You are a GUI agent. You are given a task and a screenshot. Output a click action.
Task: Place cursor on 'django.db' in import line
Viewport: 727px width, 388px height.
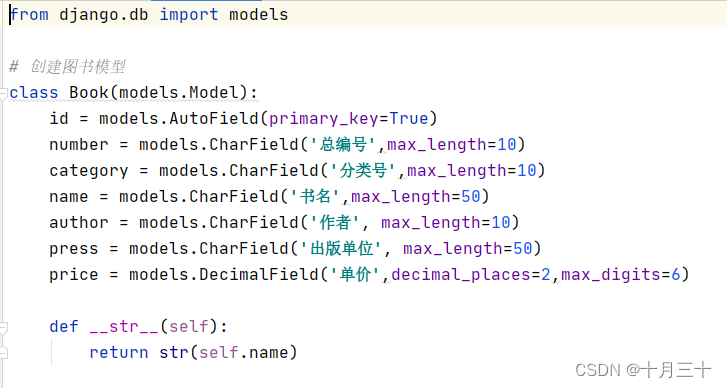[x=104, y=15]
